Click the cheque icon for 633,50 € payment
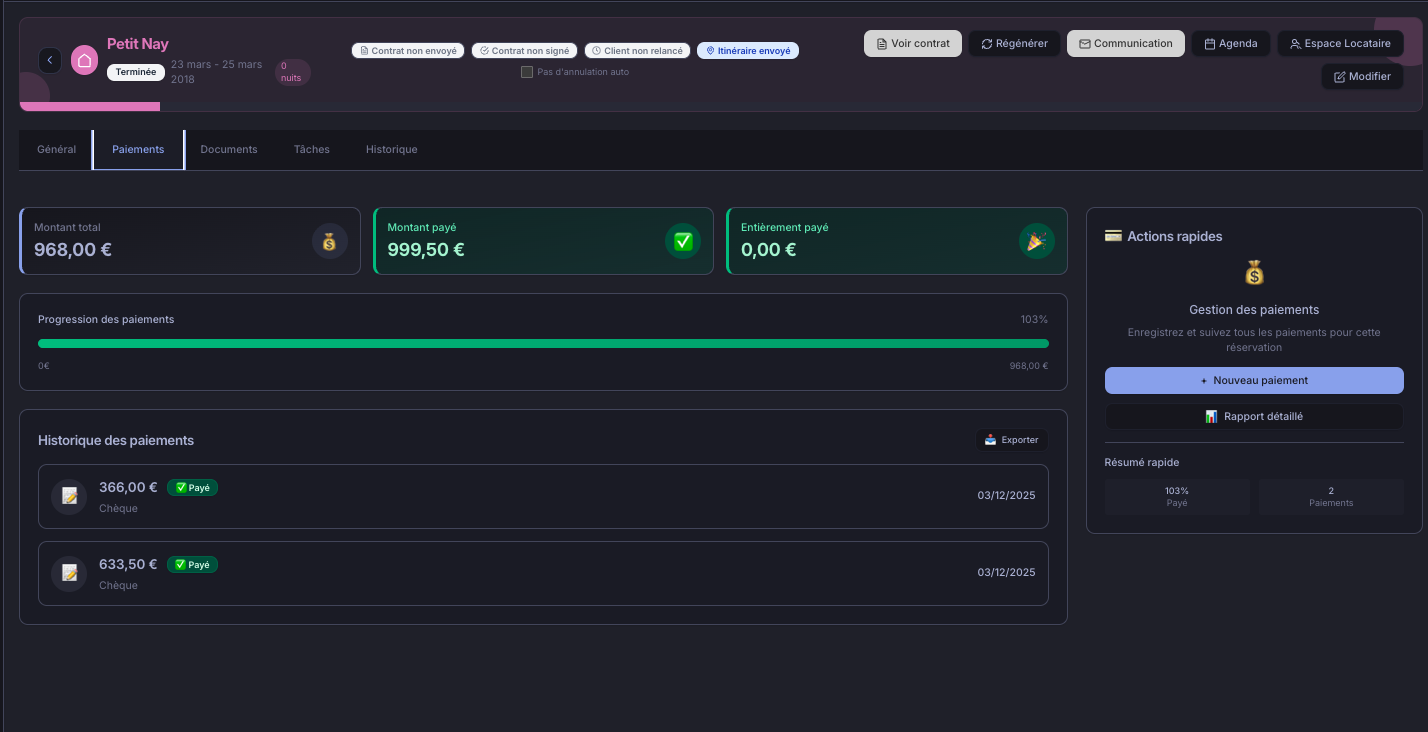1428x732 pixels. [x=69, y=573]
